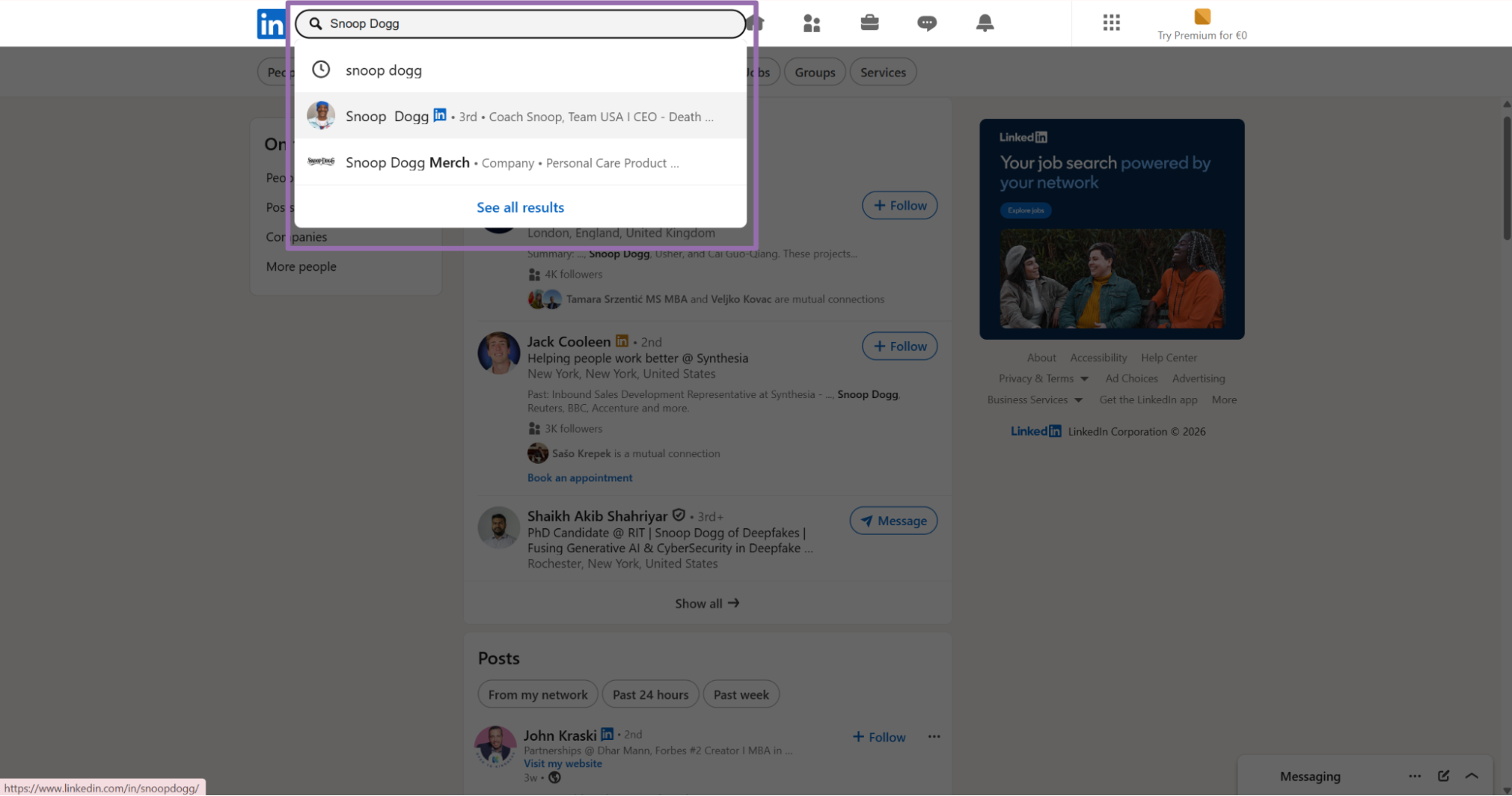The height and width of the screenshot is (796, 1512).
Task: Open the Accessibility footer link
Action: (1098, 357)
